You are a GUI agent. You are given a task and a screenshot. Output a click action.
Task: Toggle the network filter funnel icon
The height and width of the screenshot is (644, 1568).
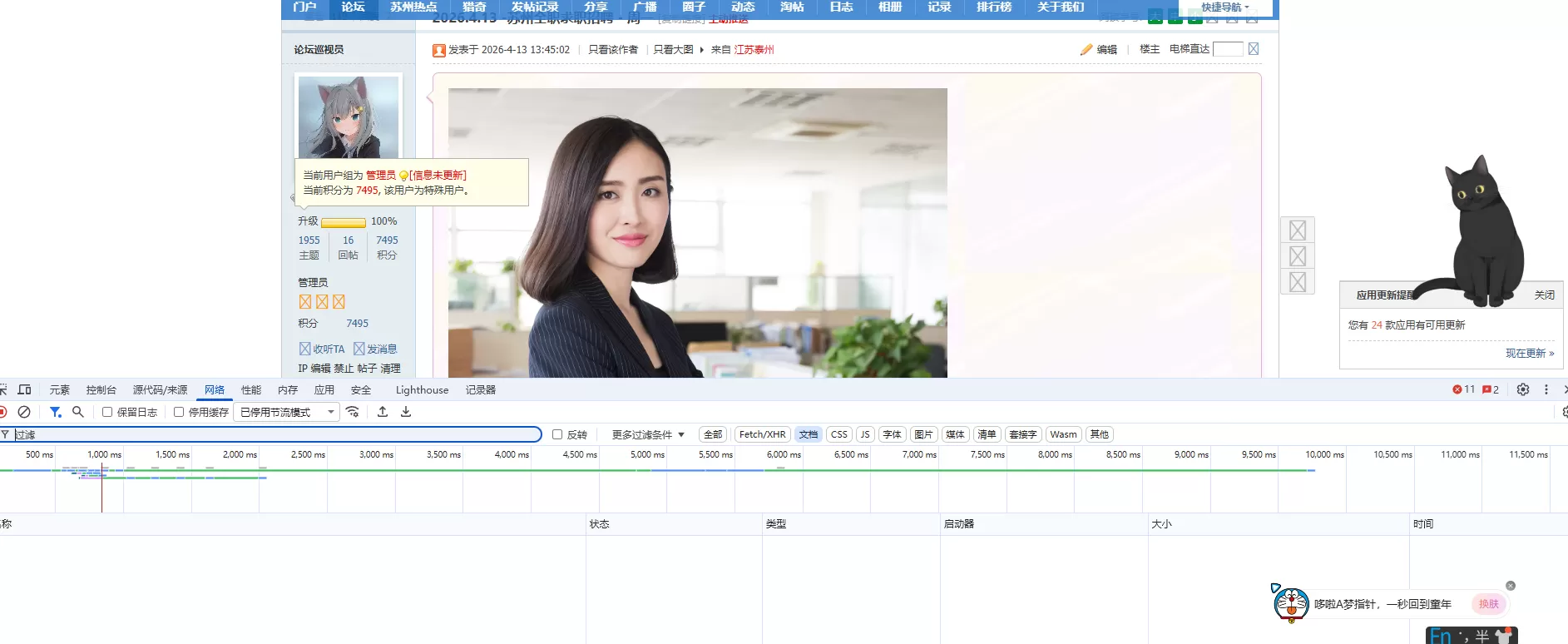55,412
